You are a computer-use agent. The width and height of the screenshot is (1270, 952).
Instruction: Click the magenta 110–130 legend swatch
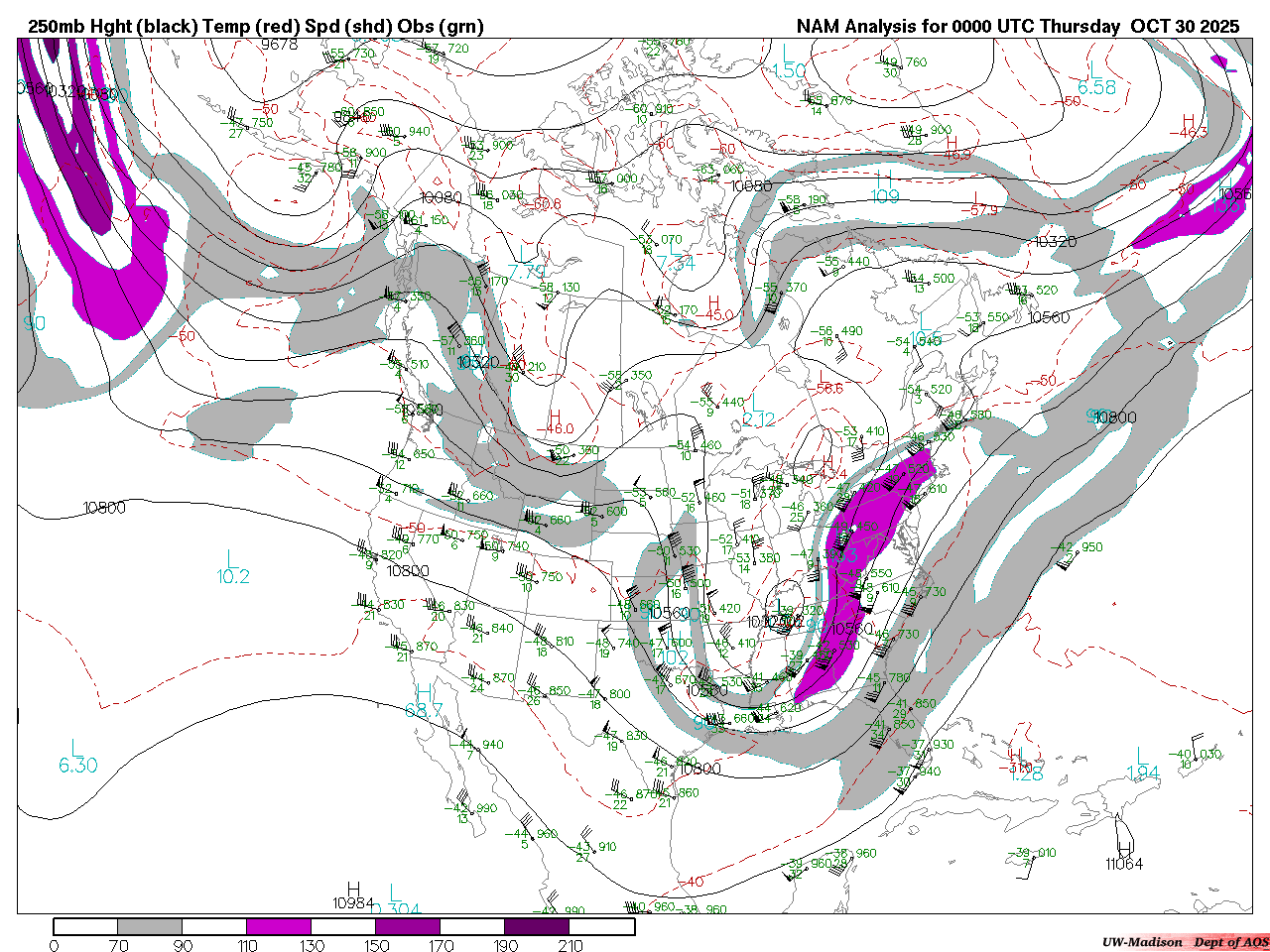[x=279, y=926]
